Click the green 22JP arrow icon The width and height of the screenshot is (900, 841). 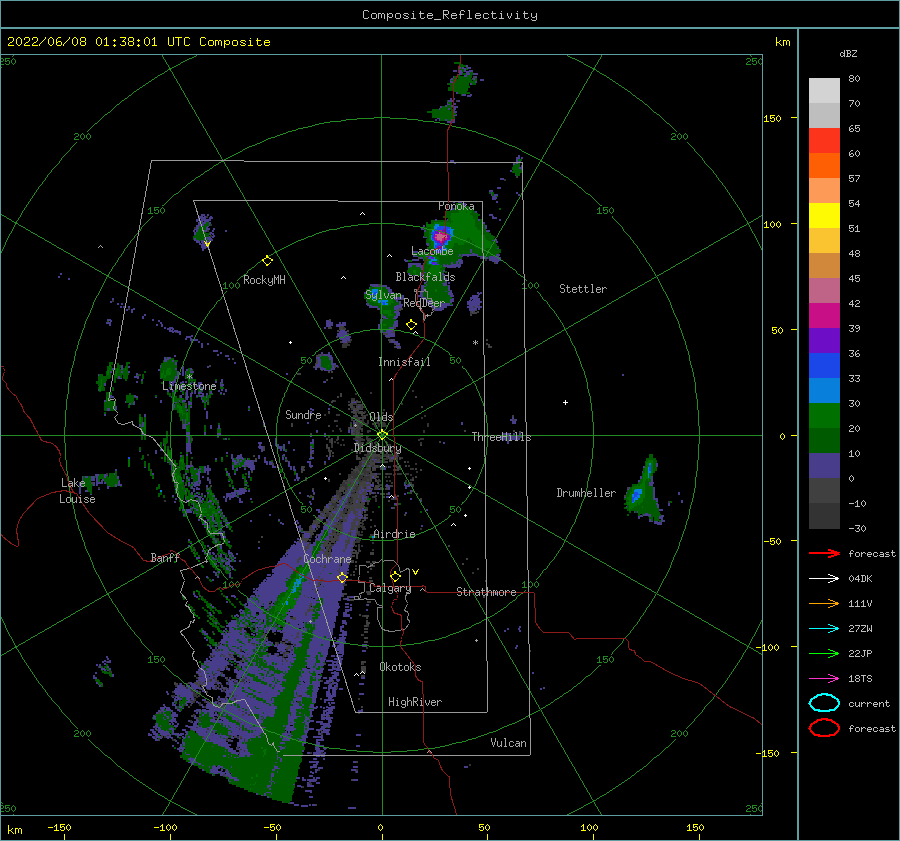[x=824, y=653]
